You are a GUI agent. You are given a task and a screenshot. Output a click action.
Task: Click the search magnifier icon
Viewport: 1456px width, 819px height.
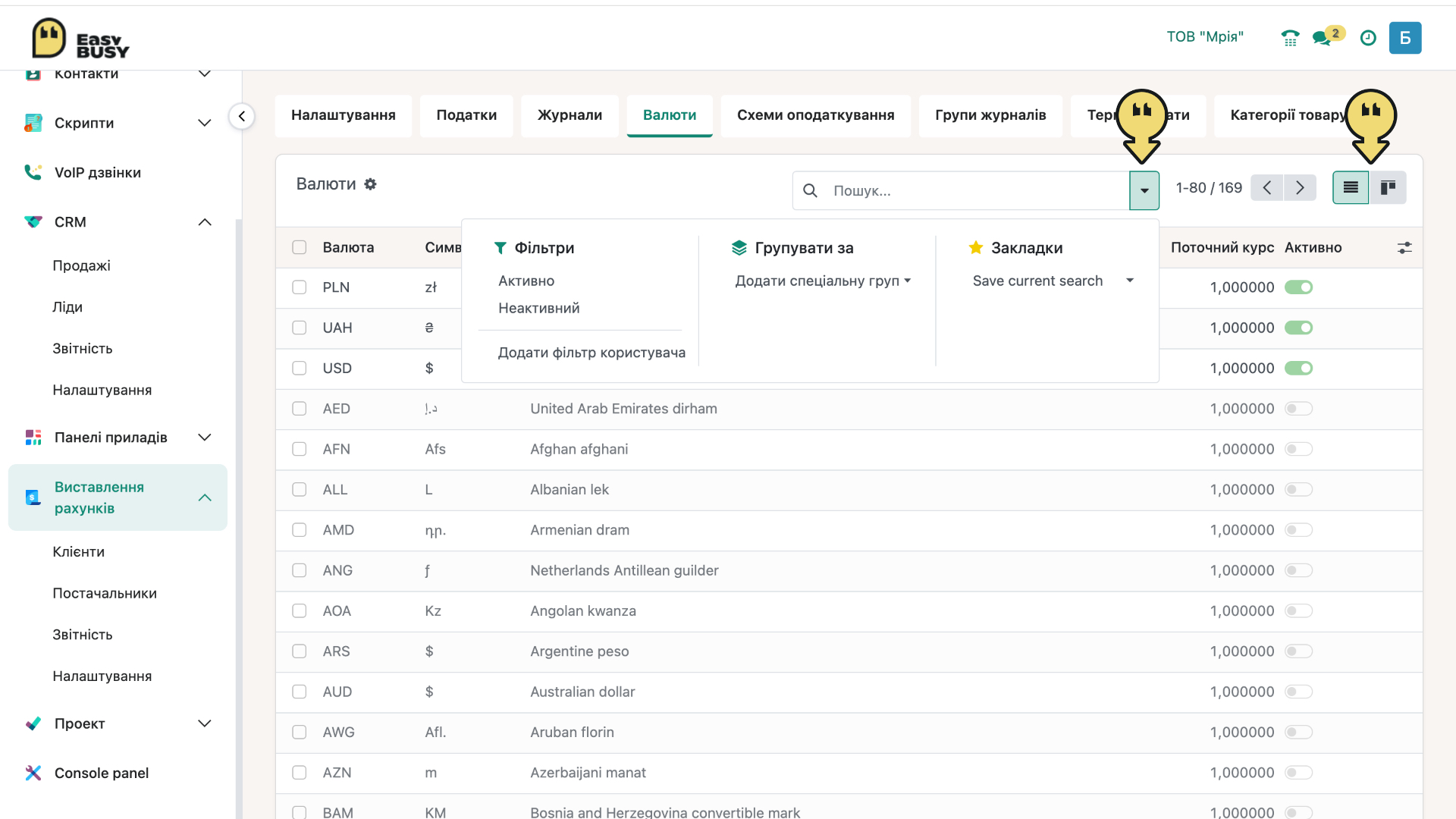click(x=810, y=190)
